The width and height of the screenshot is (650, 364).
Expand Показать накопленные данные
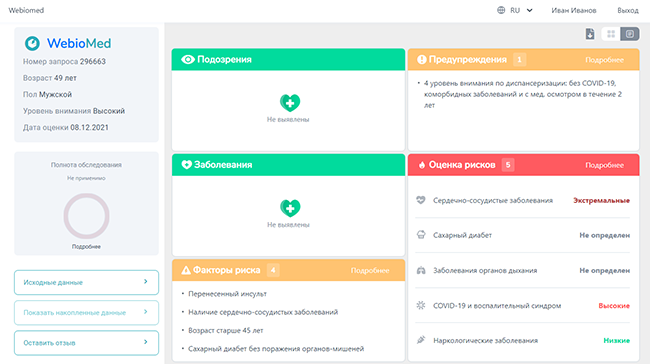[86, 313]
